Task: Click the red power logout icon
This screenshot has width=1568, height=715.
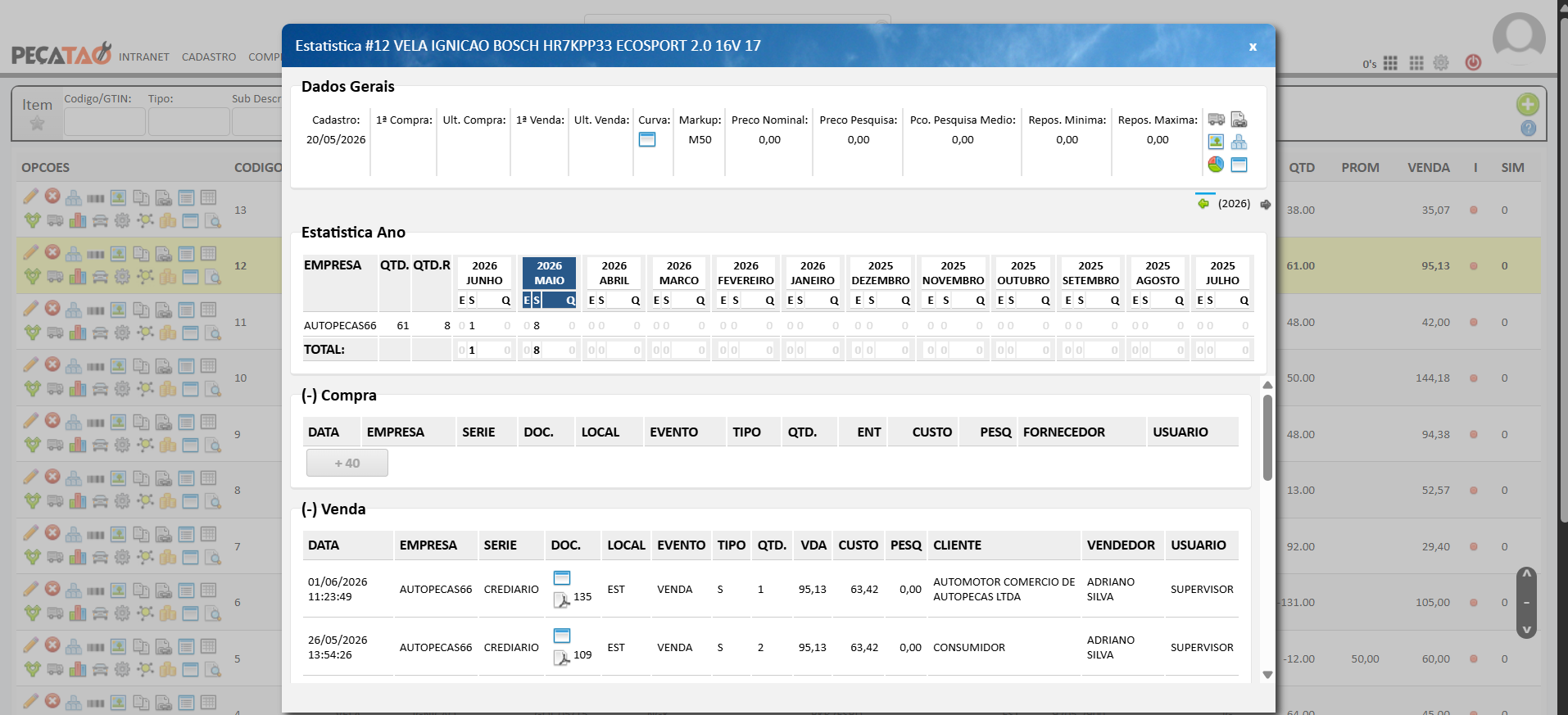Action: (1473, 62)
